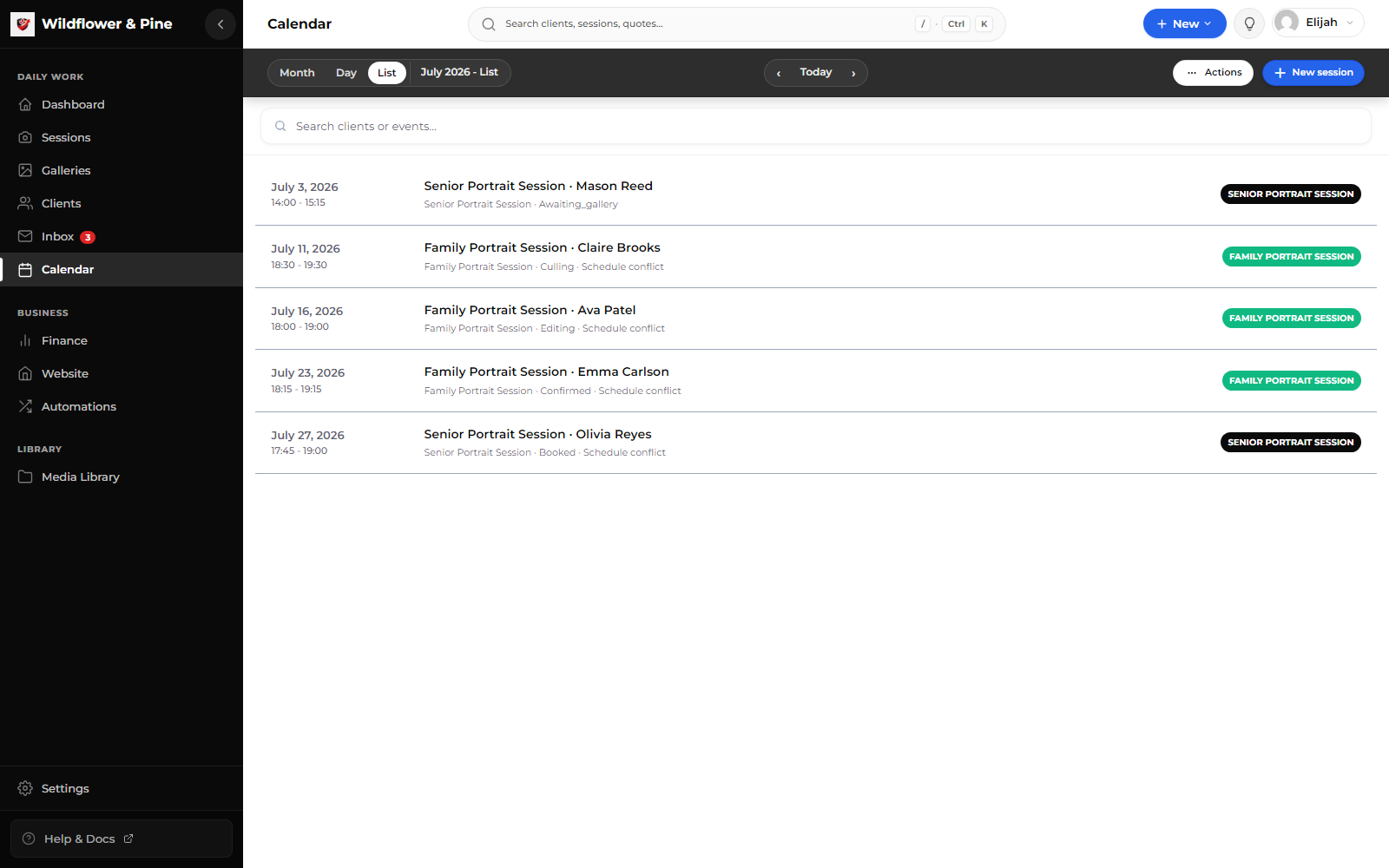Click the green session badge in Ava Patel row
1389x868 pixels.
click(1292, 319)
